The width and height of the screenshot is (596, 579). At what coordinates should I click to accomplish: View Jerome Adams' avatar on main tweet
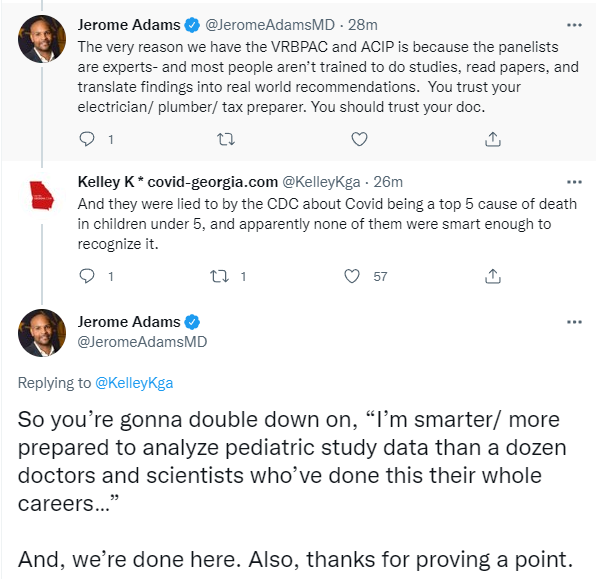(x=42, y=333)
